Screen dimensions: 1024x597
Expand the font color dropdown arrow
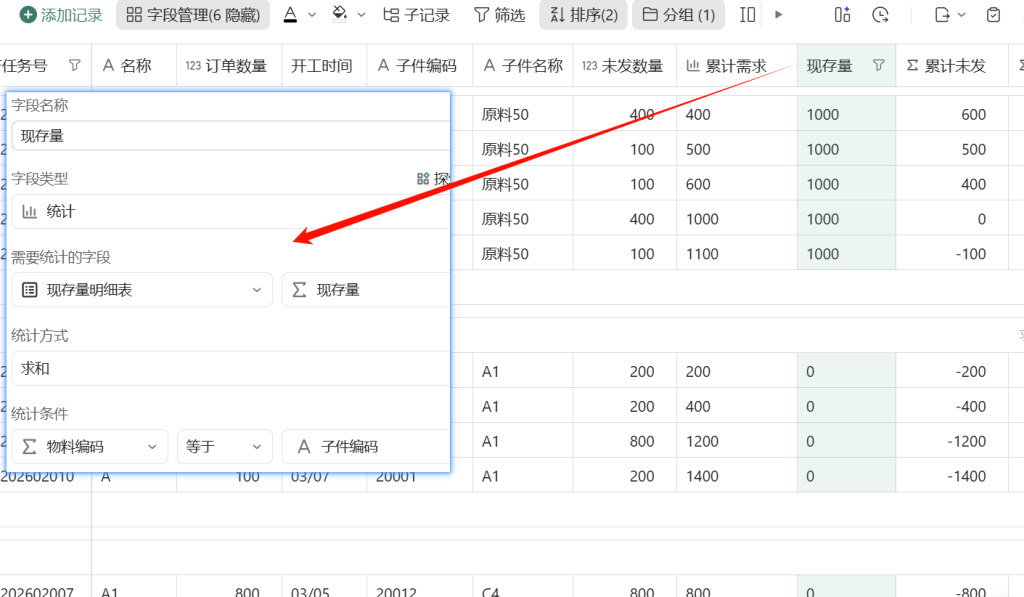[x=312, y=14]
